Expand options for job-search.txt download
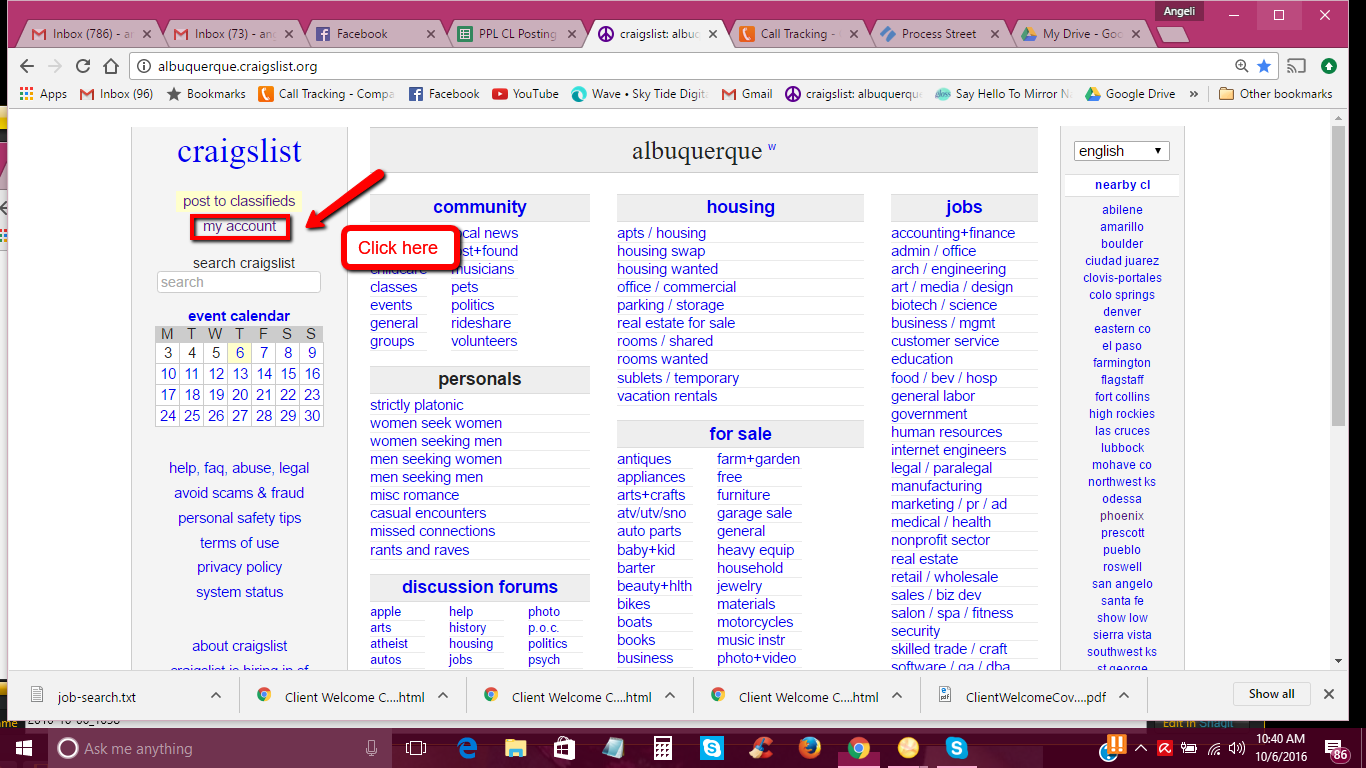Viewport: 1366px width, 768px height. (x=216, y=696)
